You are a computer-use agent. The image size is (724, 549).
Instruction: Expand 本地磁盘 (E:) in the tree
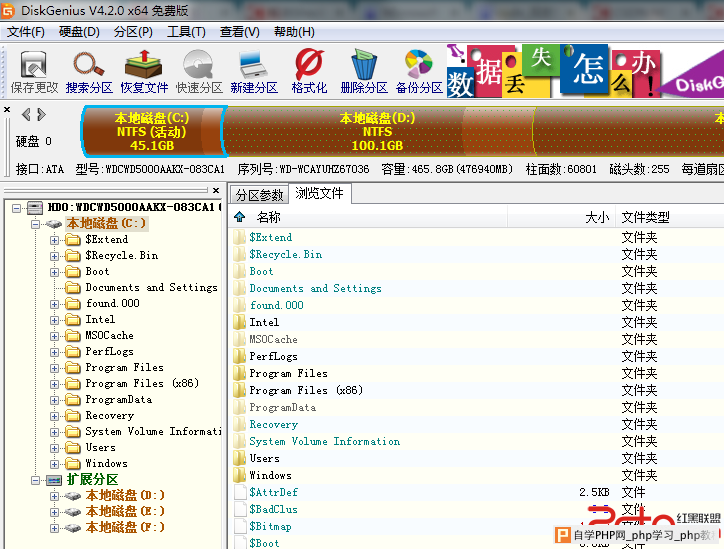coord(54,513)
